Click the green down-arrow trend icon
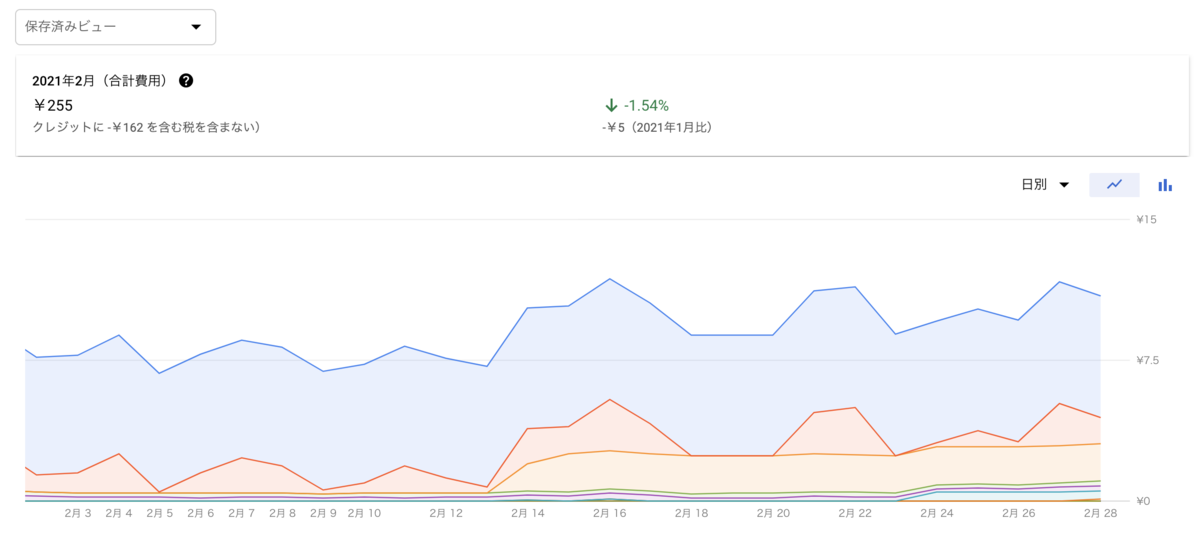 point(611,105)
